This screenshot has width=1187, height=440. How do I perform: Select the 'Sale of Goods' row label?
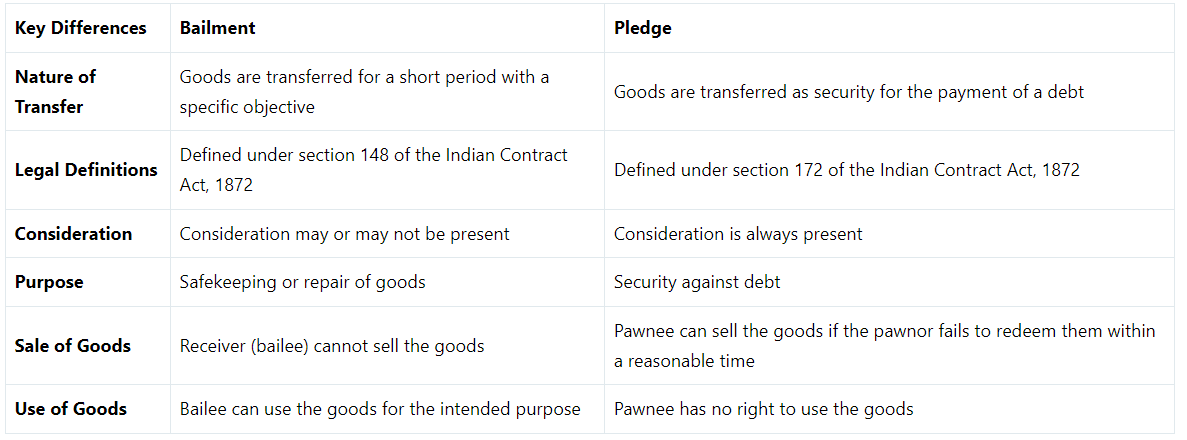pos(72,346)
